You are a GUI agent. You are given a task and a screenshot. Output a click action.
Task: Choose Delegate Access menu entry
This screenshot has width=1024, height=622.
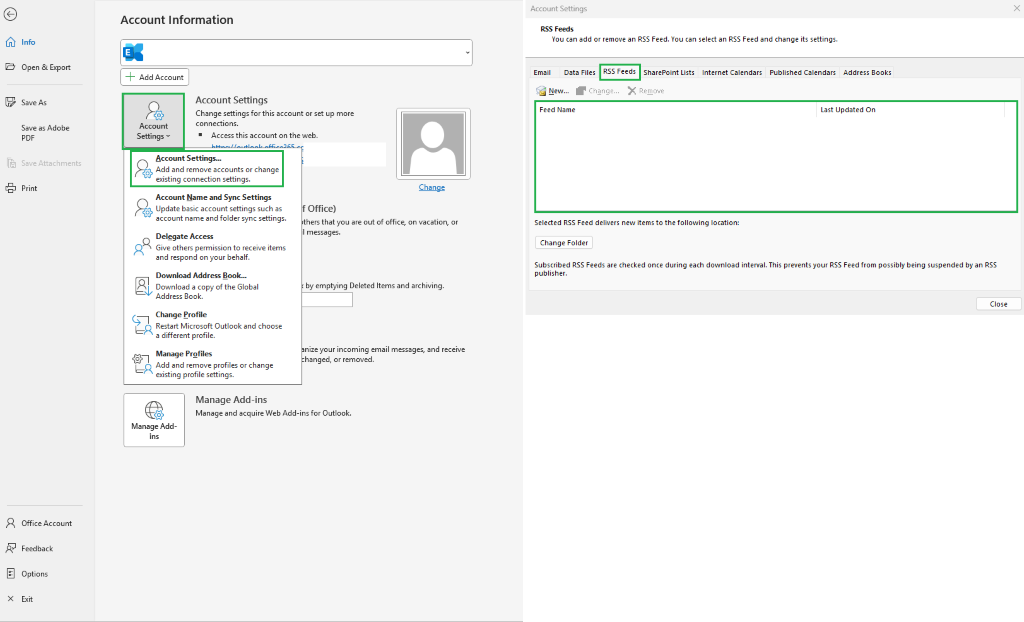(x=211, y=247)
